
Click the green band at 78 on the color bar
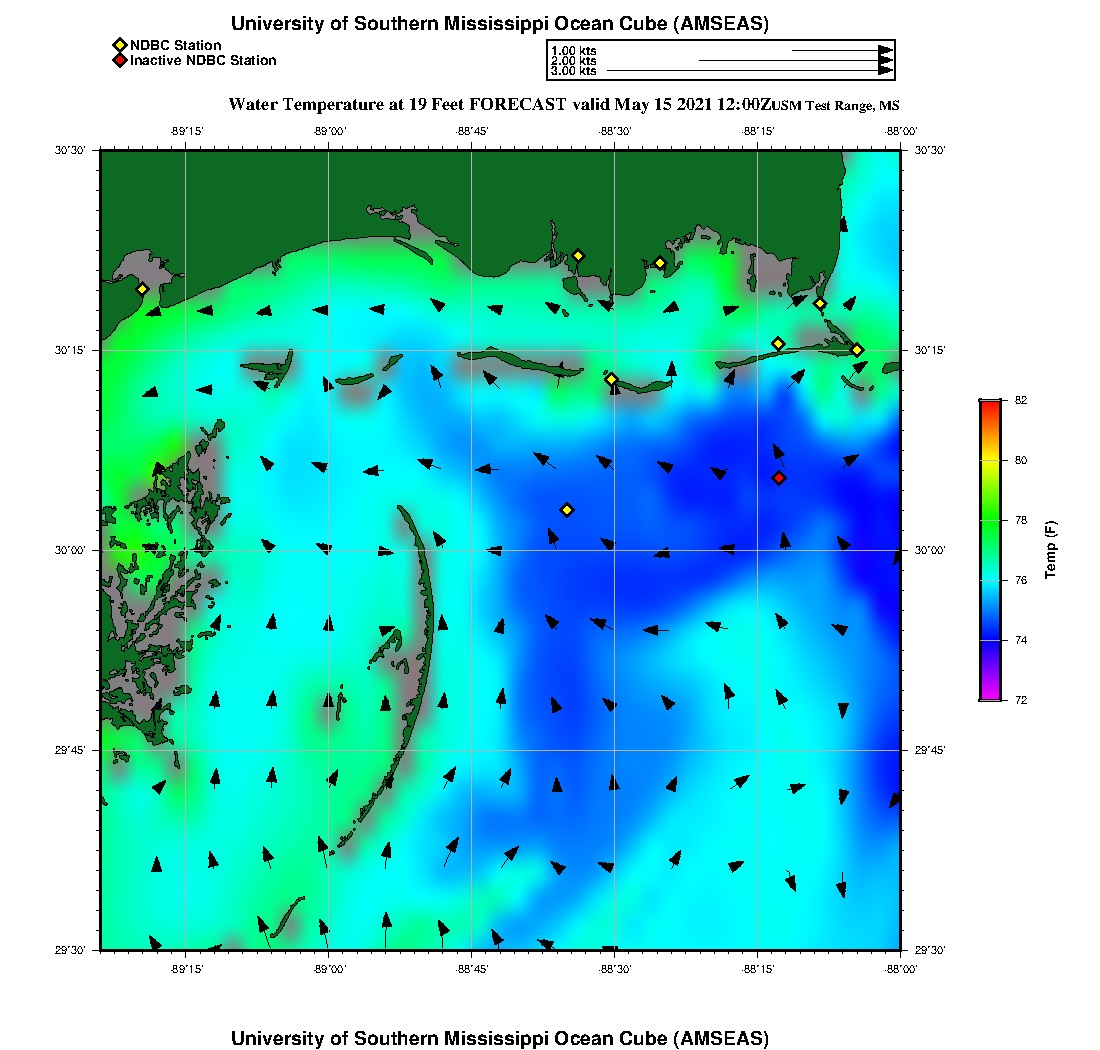991,520
